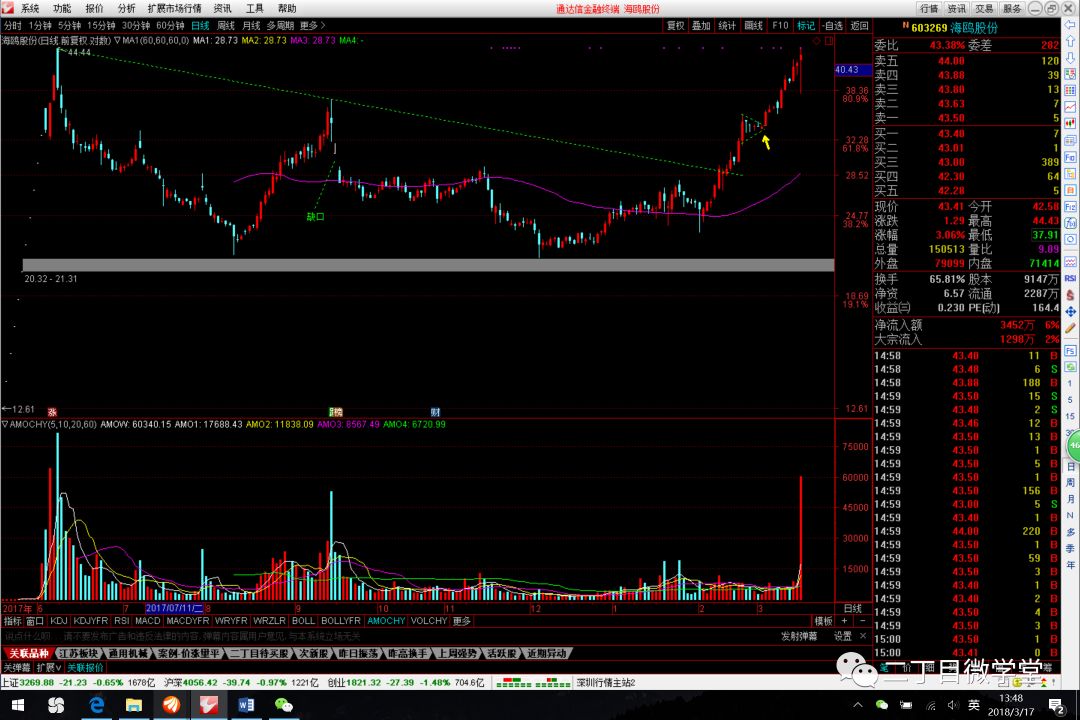The height and width of the screenshot is (720, 1080).
Task: Open the 多周期 multi-period view
Action: tap(280, 25)
